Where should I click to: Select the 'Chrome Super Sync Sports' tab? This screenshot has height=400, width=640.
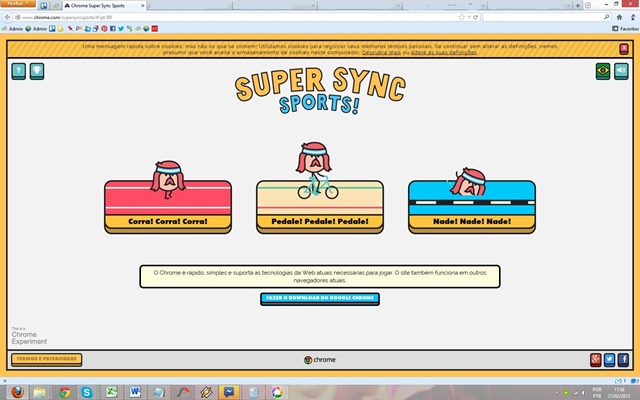point(104,6)
